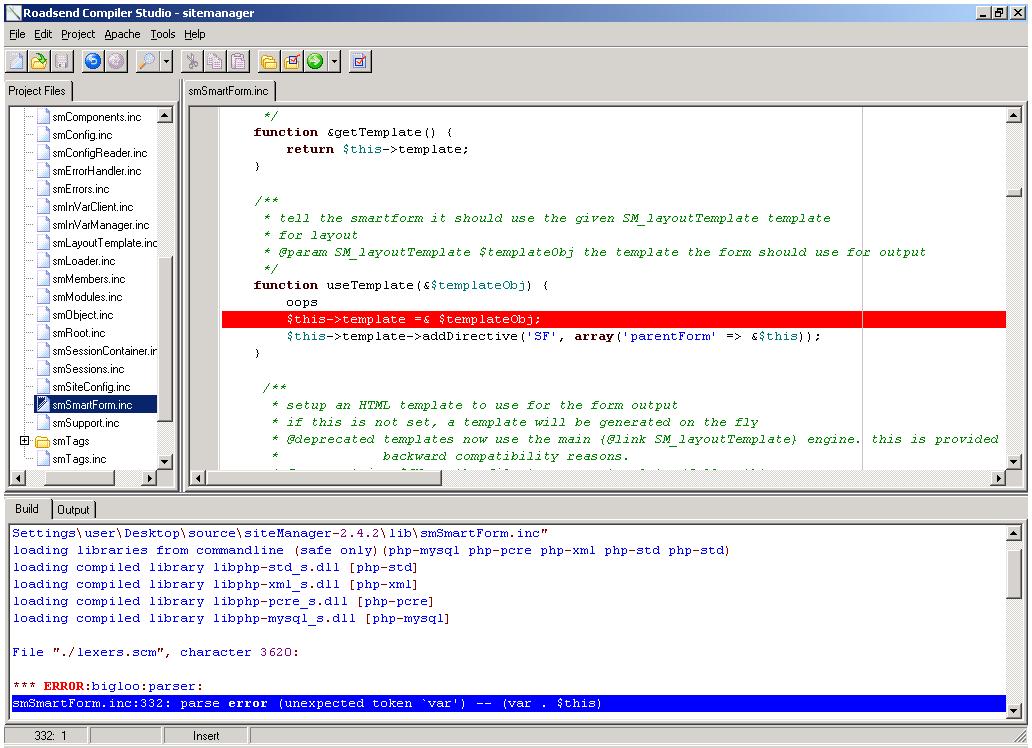Select smLoader.inc in project files
The width and height of the screenshot is (1032, 748).
(x=84, y=261)
